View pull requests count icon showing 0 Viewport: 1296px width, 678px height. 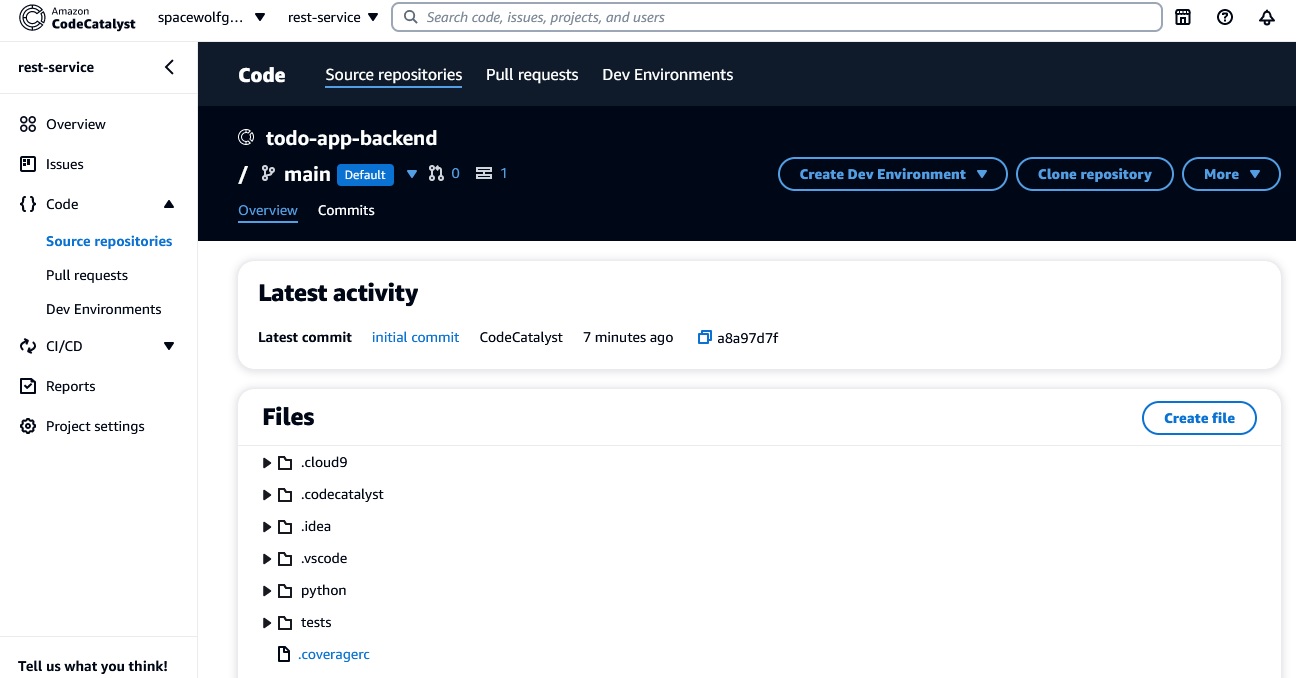pyautogui.click(x=436, y=174)
